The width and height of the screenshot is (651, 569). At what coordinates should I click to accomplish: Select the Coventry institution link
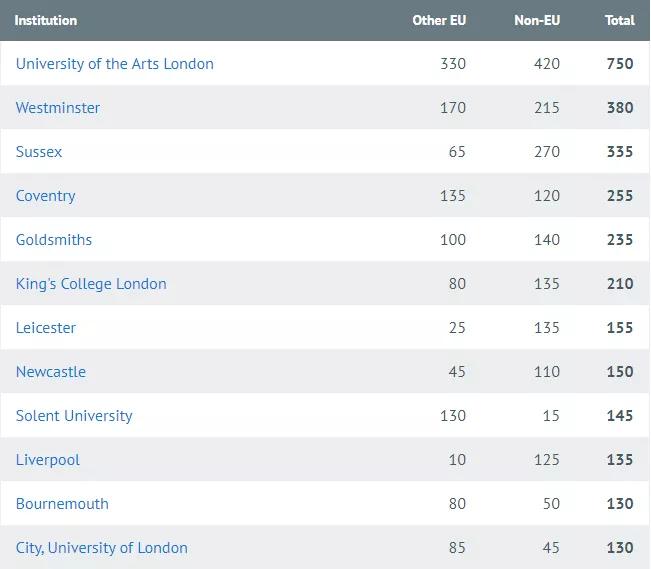tap(45, 196)
